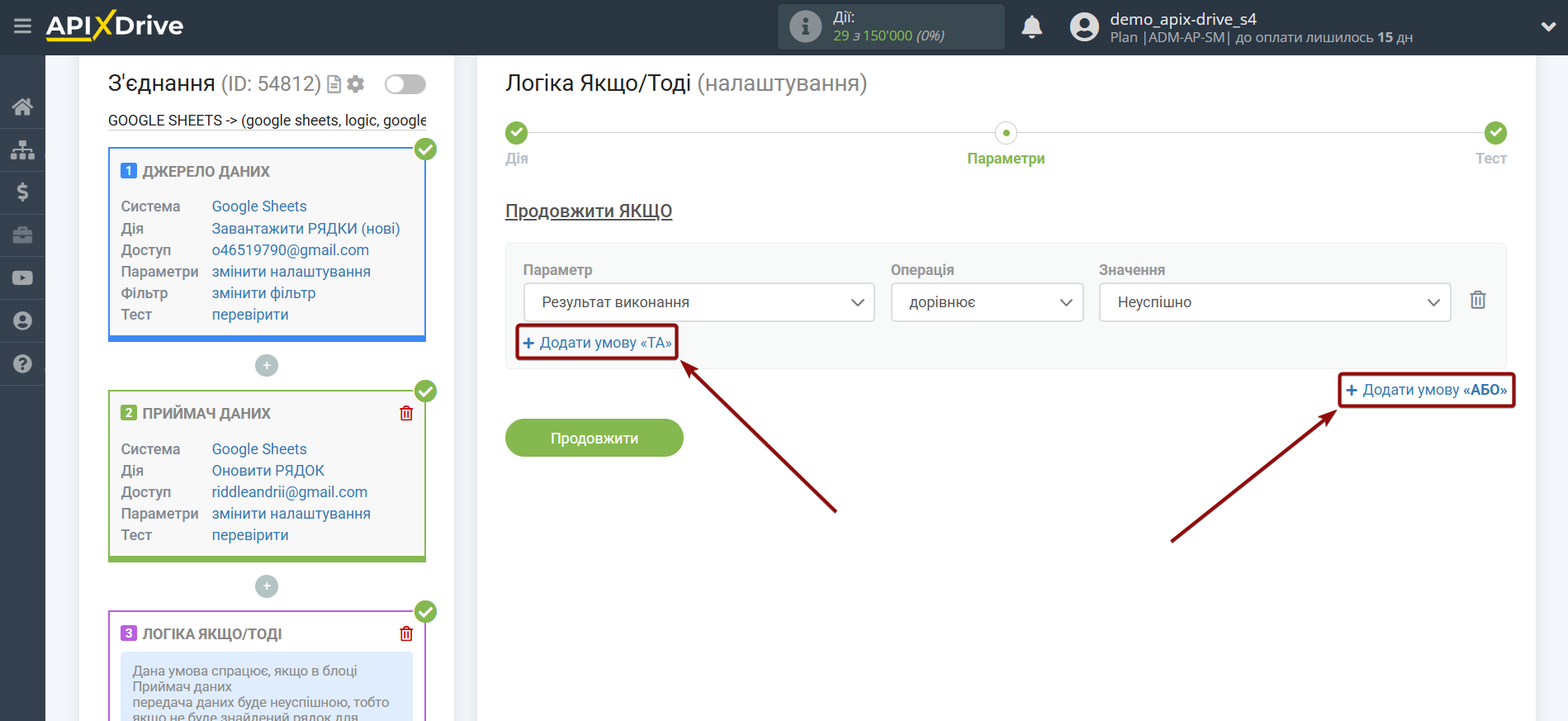Click the Продовжити ЯКЩО heading
1568x721 pixels.
(589, 211)
